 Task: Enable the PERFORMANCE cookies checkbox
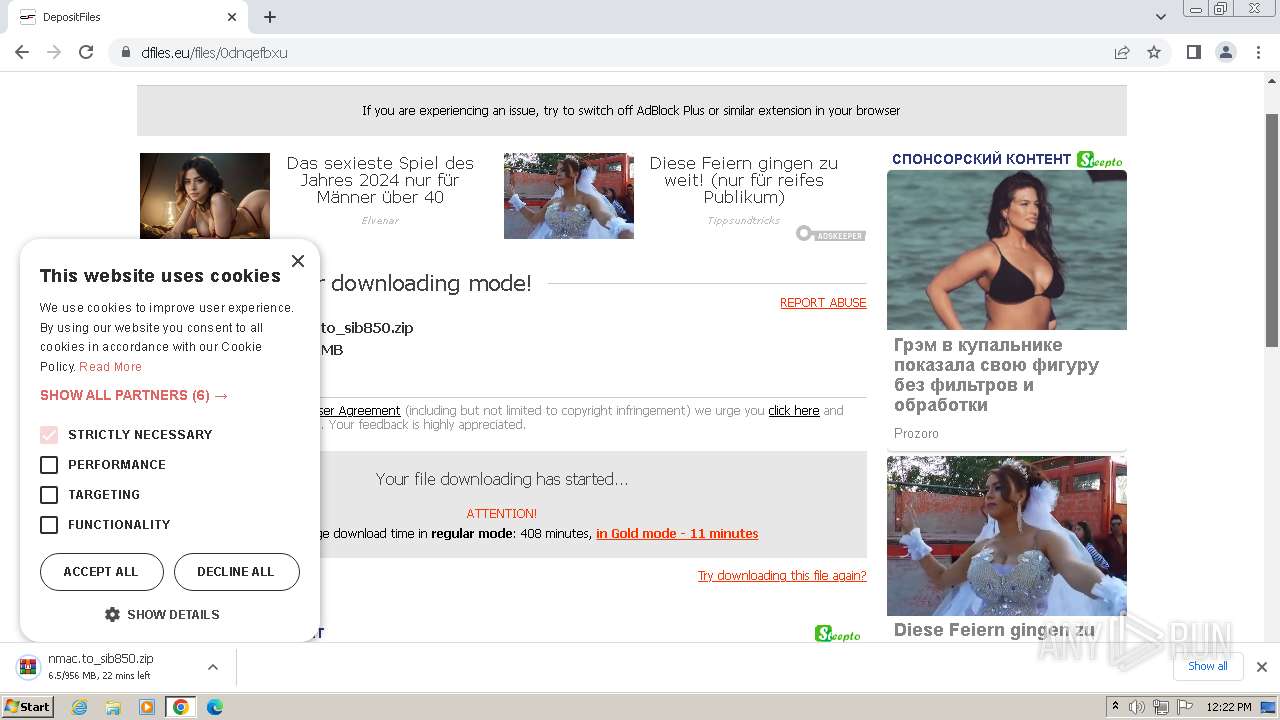[x=49, y=465]
